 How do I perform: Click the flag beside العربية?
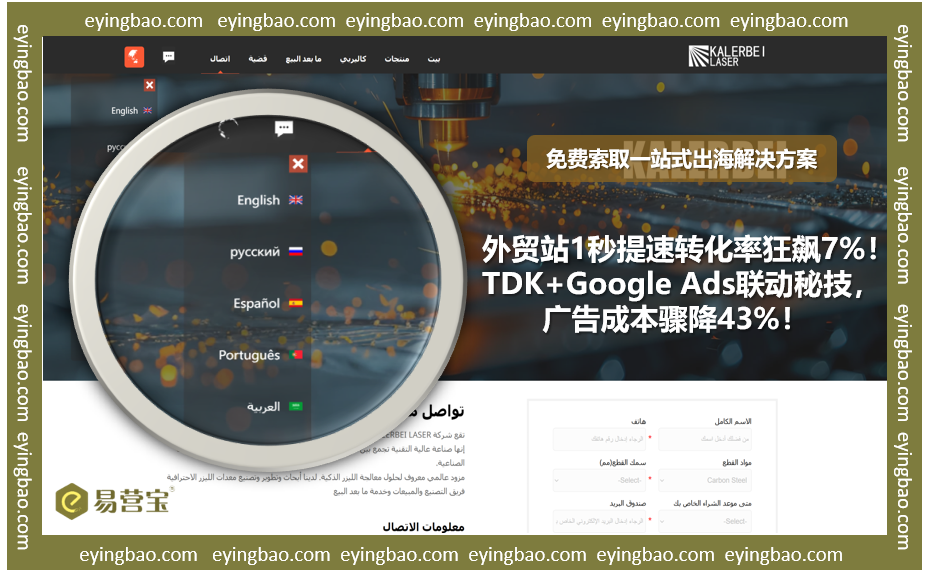(297, 404)
